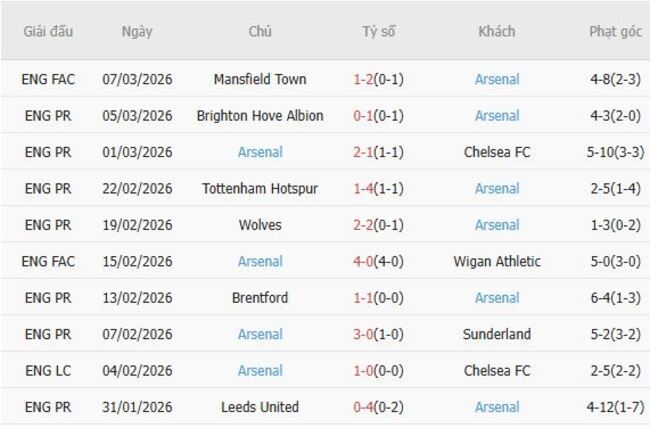Open Brighton Hove Albion team page
This screenshot has height=428, width=650.
click(260, 116)
